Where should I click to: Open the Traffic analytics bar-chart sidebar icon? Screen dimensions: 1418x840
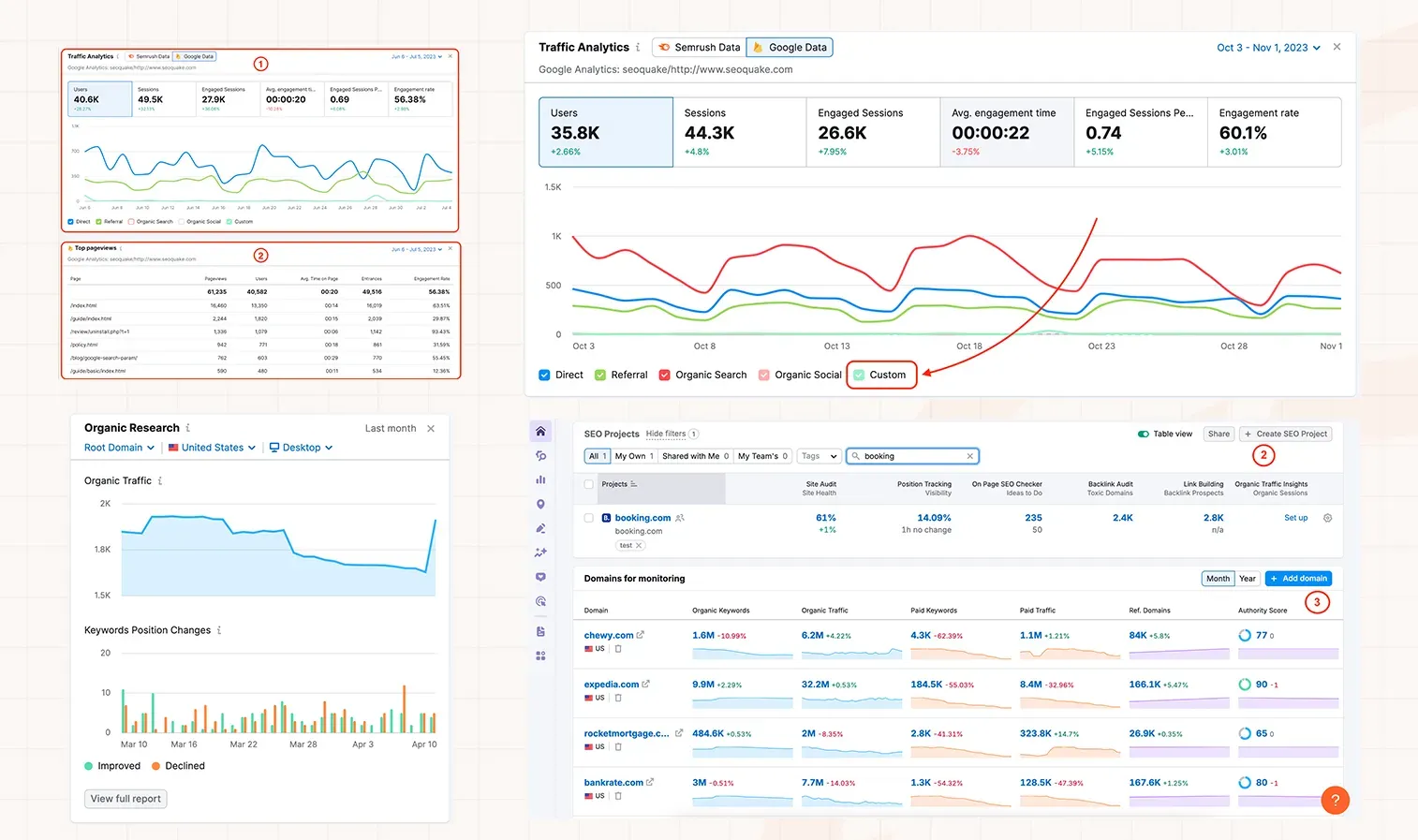[540, 479]
